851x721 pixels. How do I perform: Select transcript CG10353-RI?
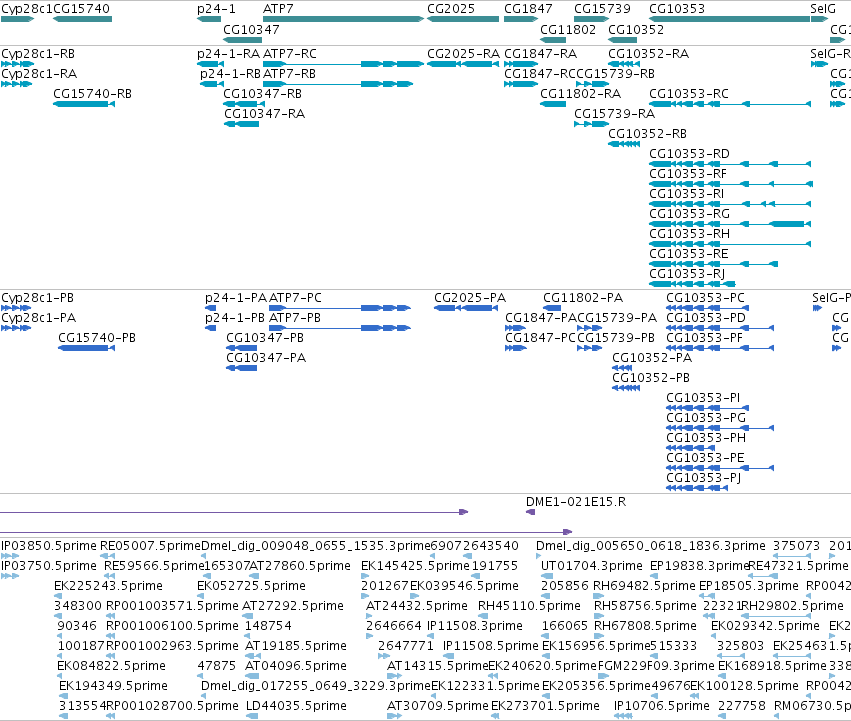730,204
